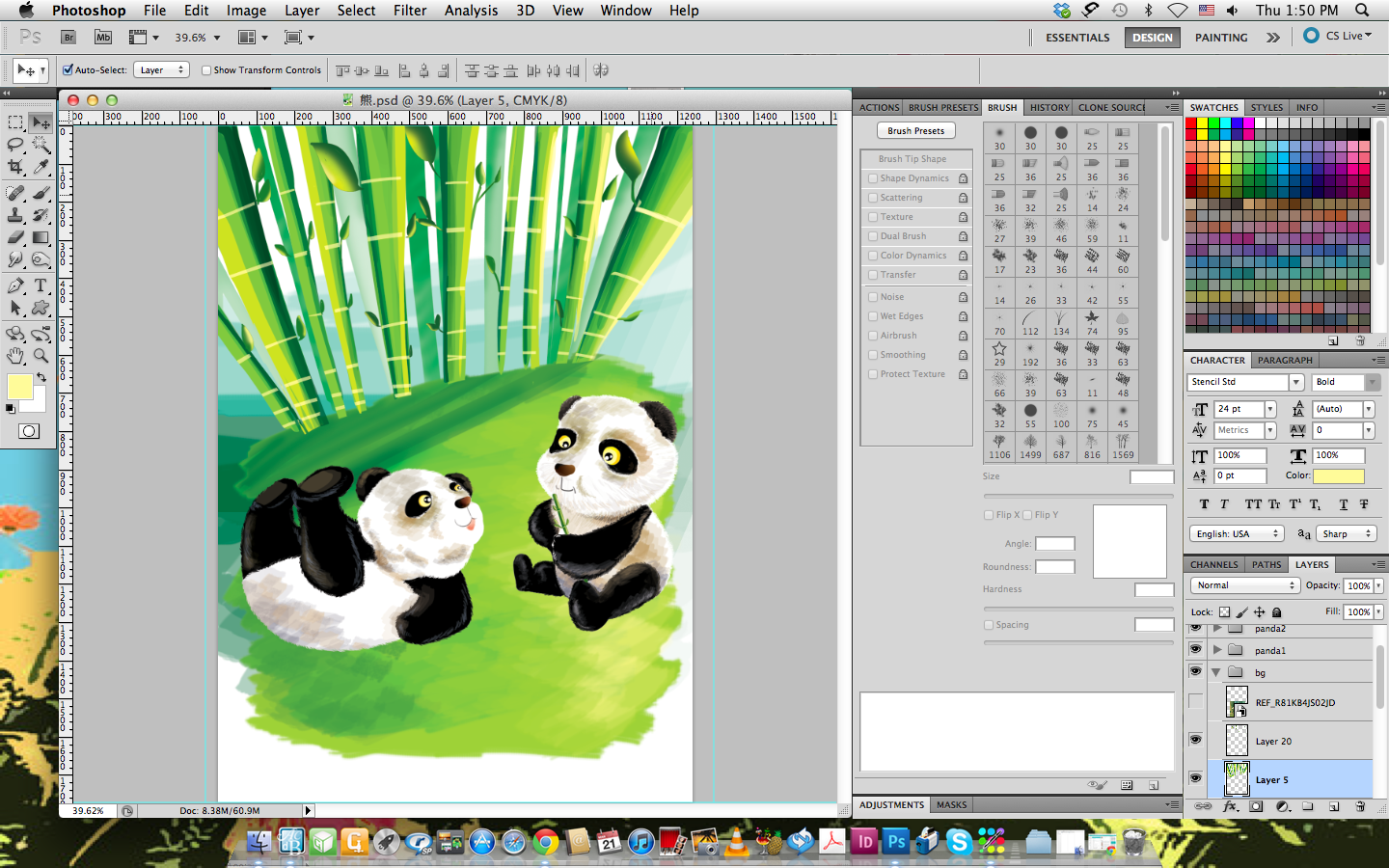Image resolution: width=1389 pixels, height=868 pixels.
Task: Uncheck the Auto-Select checkbox
Action: click(x=68, y=69)
